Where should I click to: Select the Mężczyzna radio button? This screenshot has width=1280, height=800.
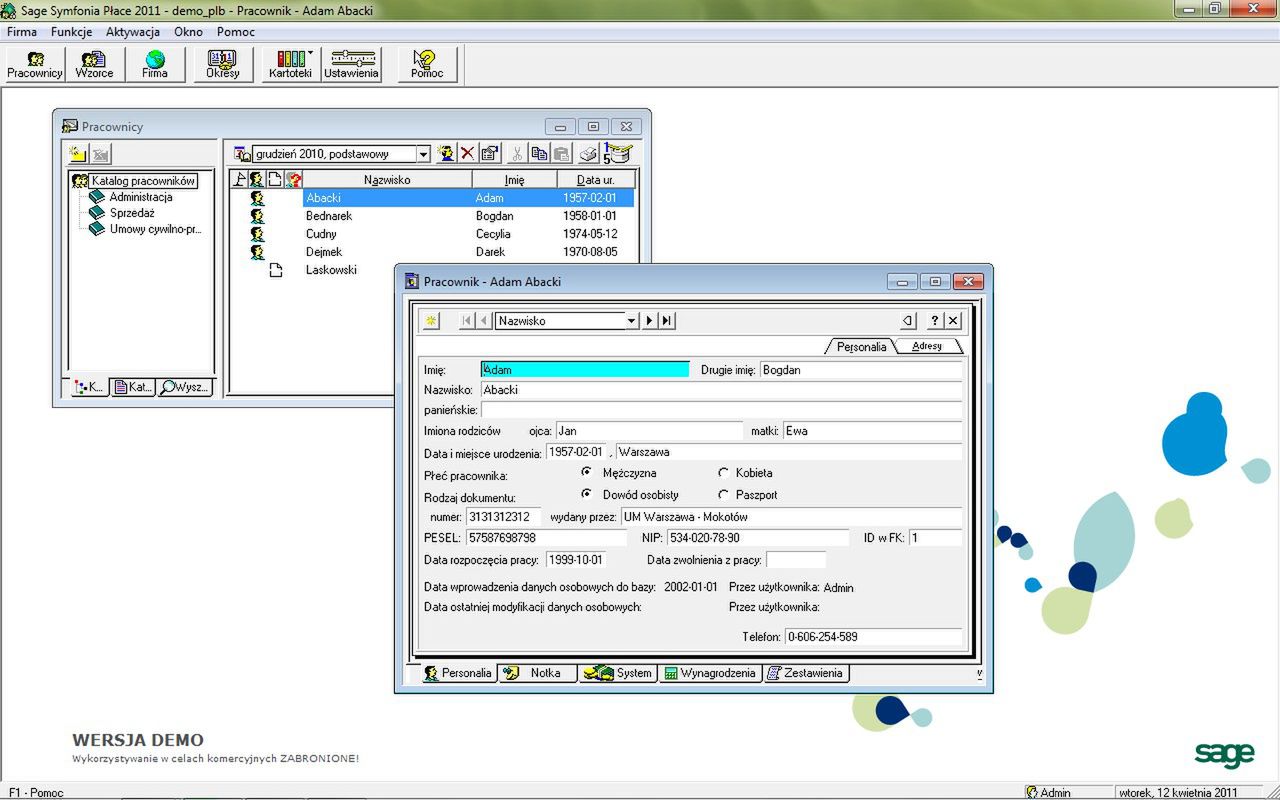pos(586,472)
